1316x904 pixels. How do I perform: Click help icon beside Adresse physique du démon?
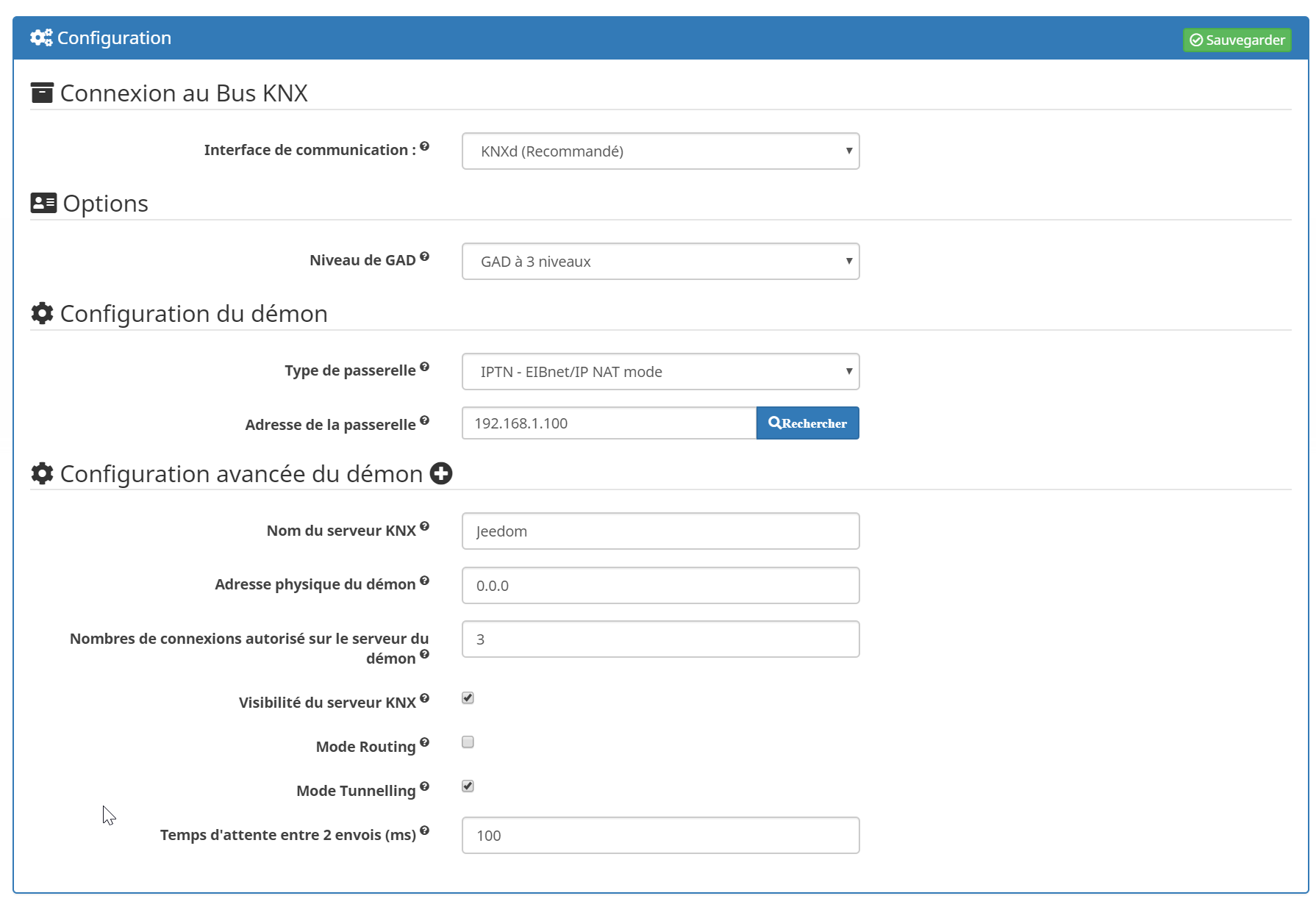click(x=424, y=581)
